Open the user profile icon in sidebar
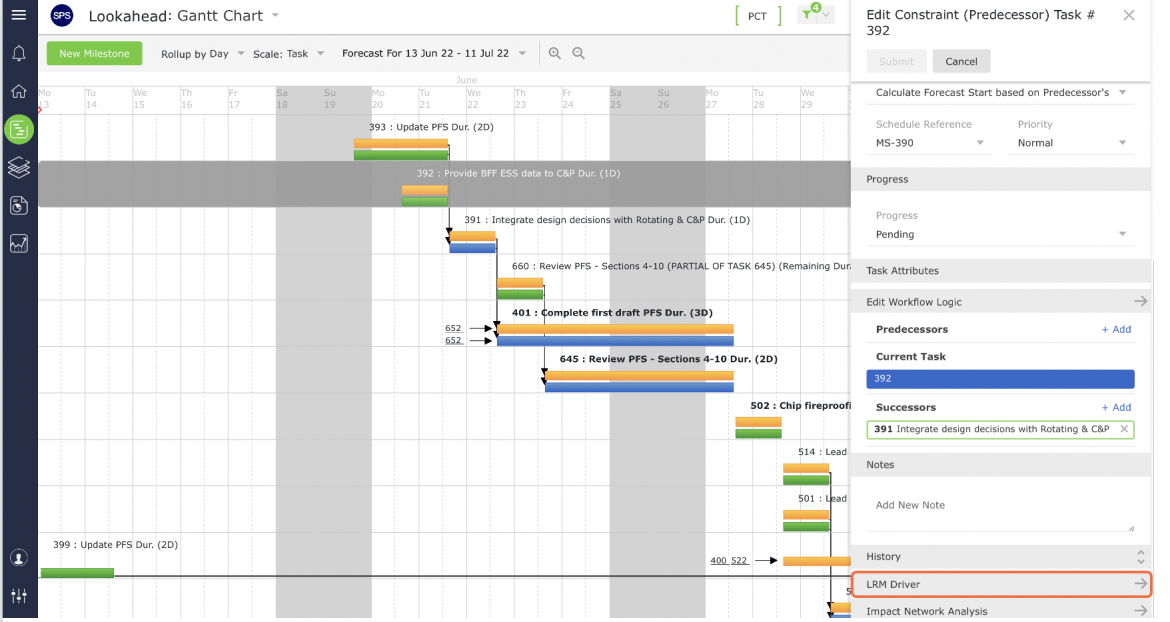 [19, 558]
